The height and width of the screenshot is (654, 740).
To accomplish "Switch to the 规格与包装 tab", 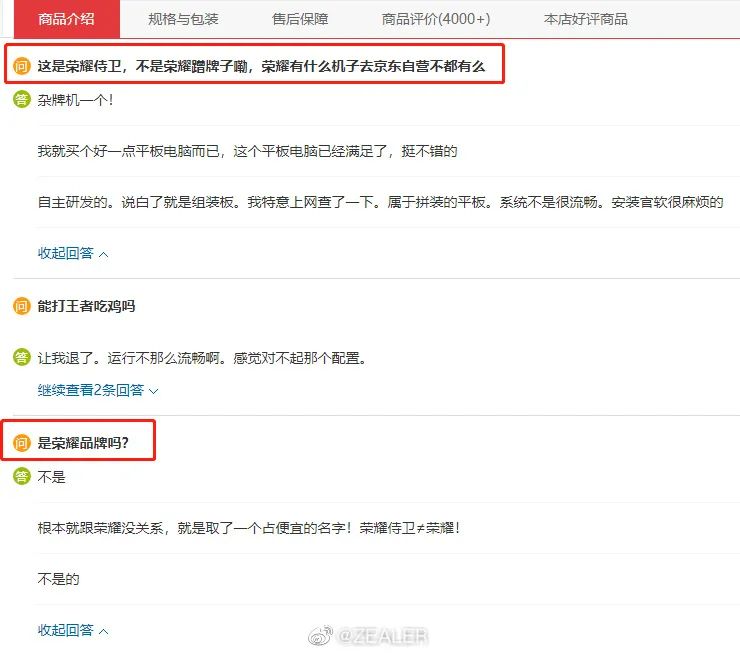I will point(183,19).
